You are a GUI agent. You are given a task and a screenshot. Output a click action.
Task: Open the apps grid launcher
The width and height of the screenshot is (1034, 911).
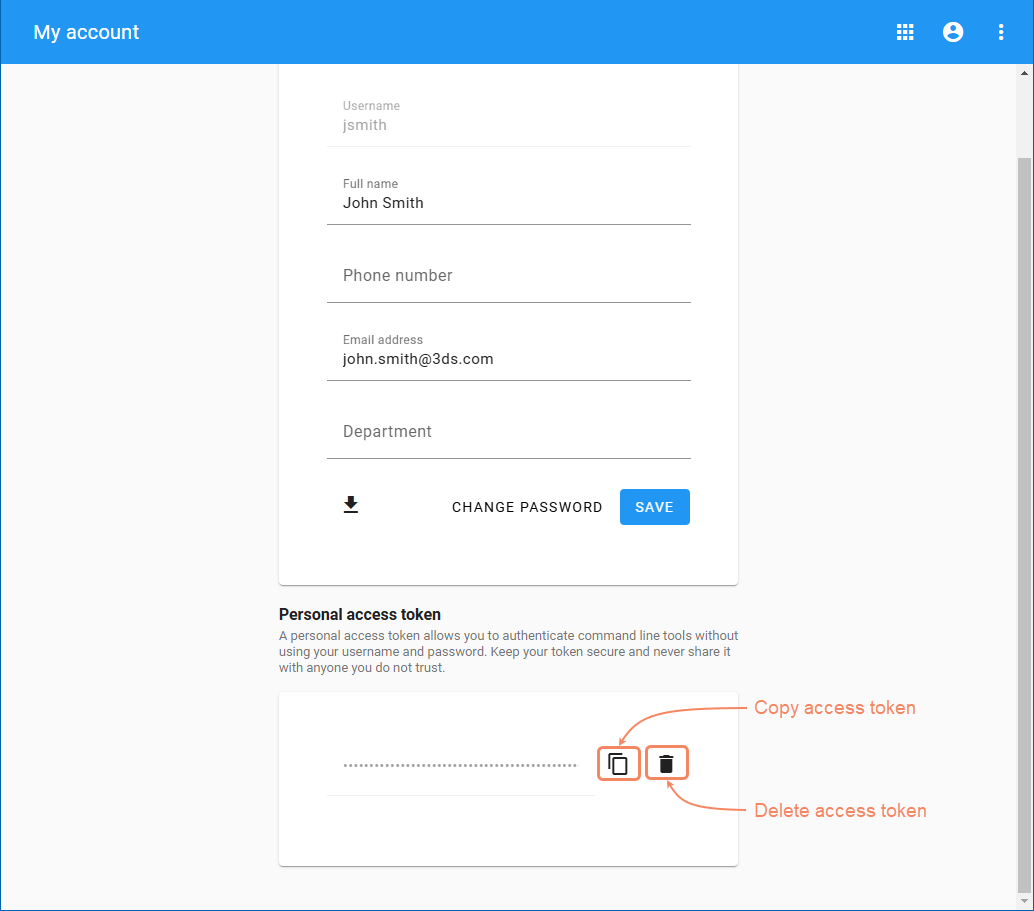905,32
